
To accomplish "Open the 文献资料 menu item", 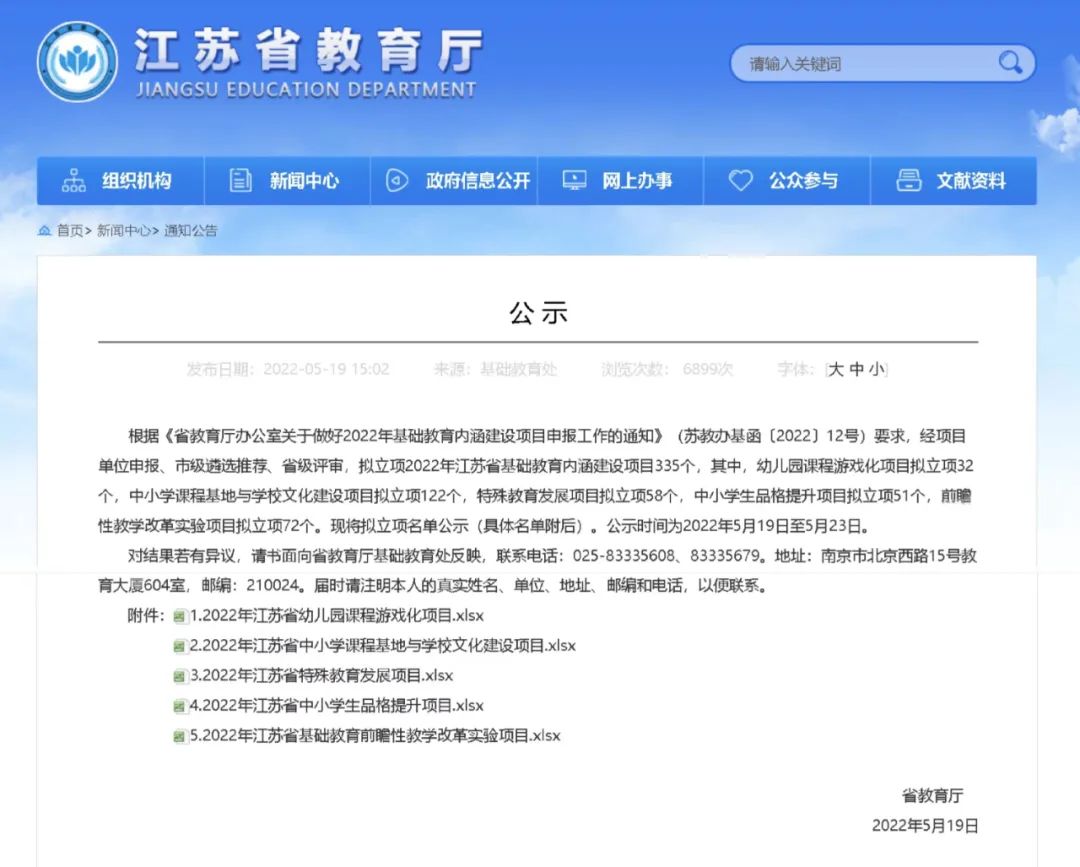I will pos(954,180).
